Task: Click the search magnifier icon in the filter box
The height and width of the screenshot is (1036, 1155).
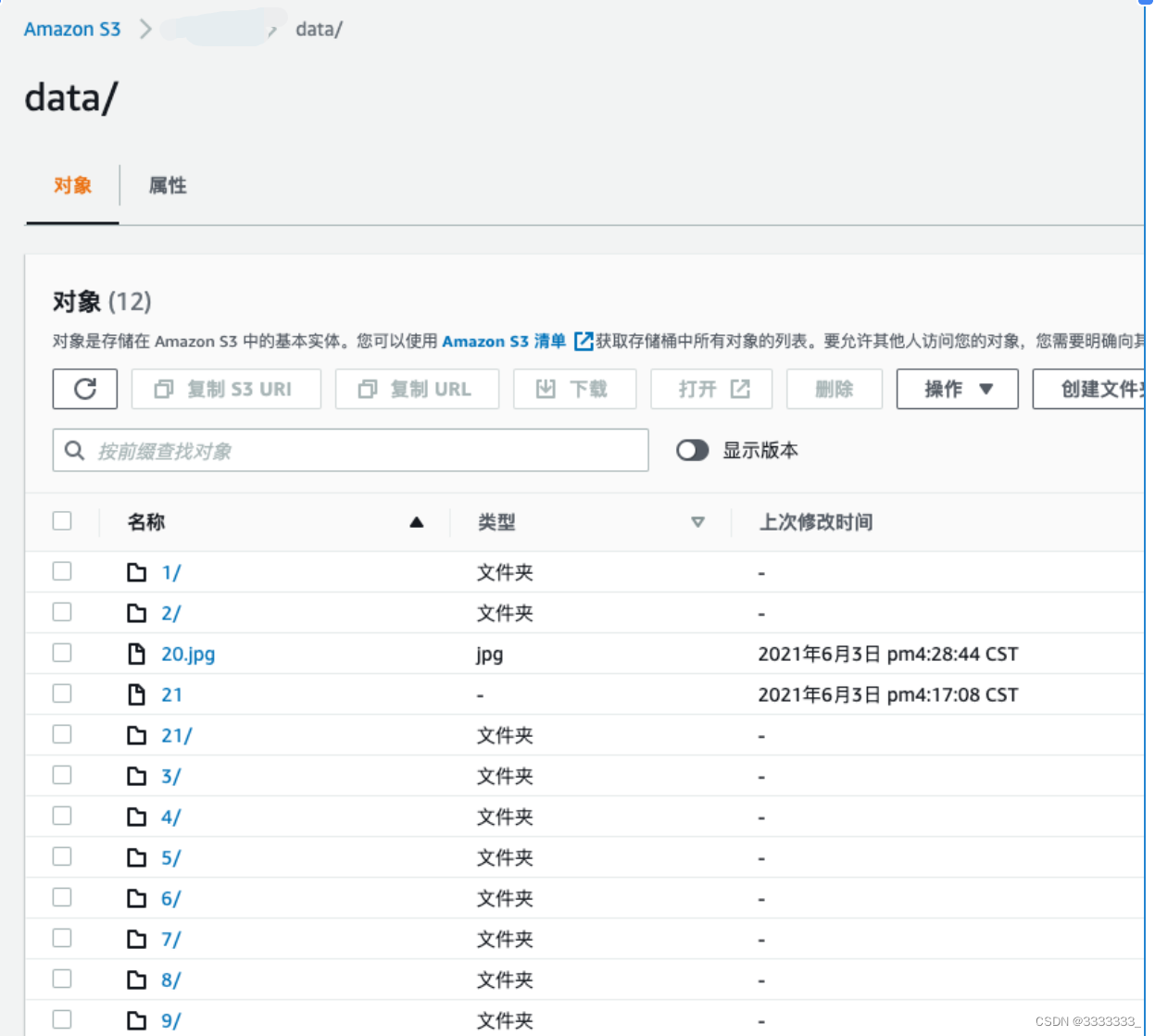Action: tap(75, 450)
